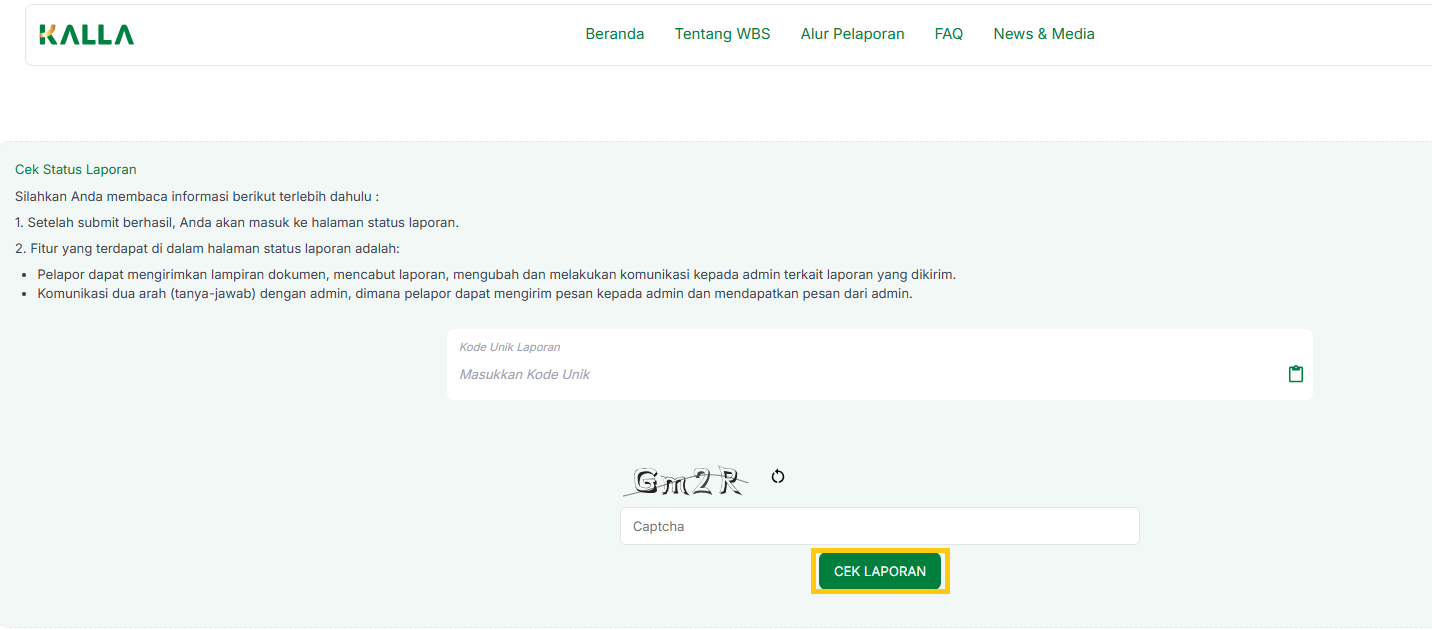Image resolution: width=1432 pixels, height=630 pixels.
Task: Paste code using the clipboard icon
Action: (1296, 374)
